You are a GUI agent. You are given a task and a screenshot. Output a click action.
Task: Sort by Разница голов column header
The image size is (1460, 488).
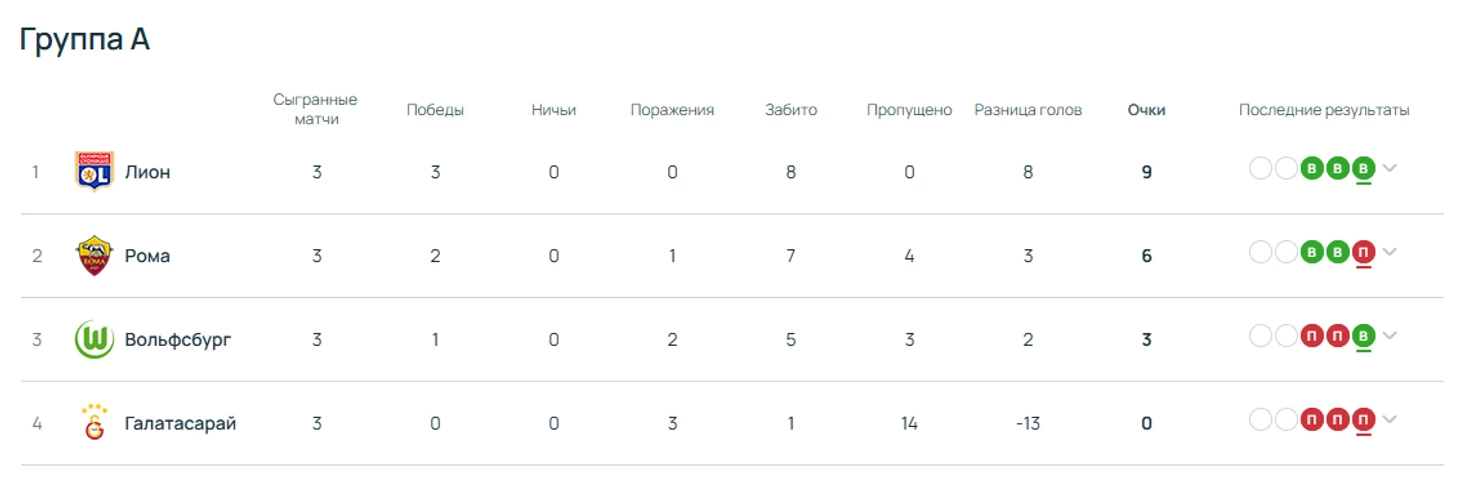pyautogui.click(x=1028, y=110)
